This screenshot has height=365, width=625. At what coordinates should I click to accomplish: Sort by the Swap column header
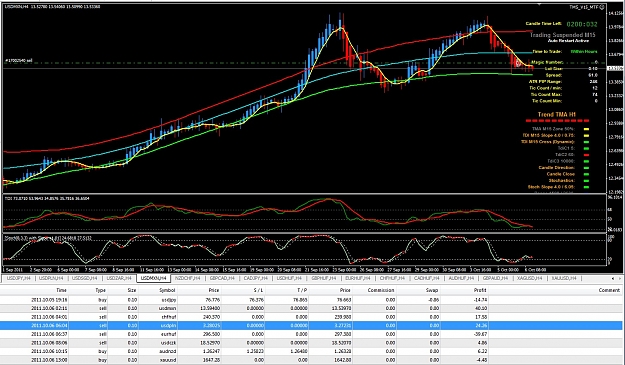click(432, 290)
